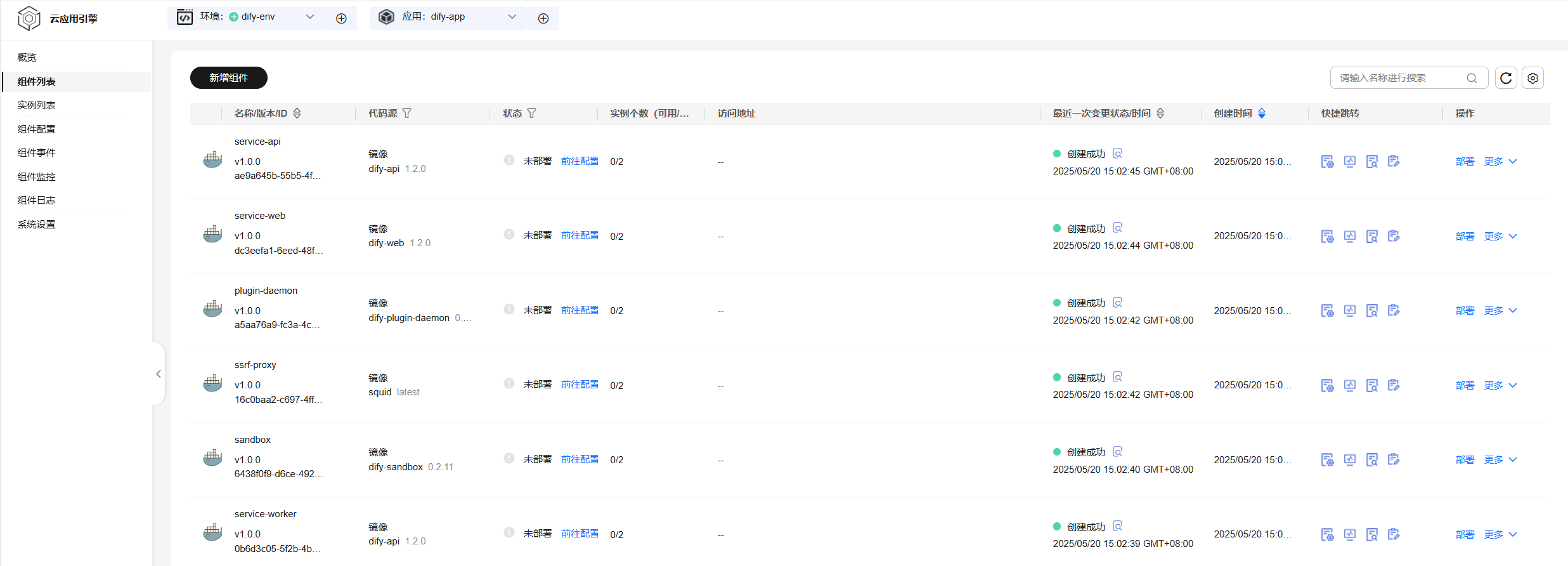Click 前往配置 for plugin-daemon

click(x=580, y=310)
